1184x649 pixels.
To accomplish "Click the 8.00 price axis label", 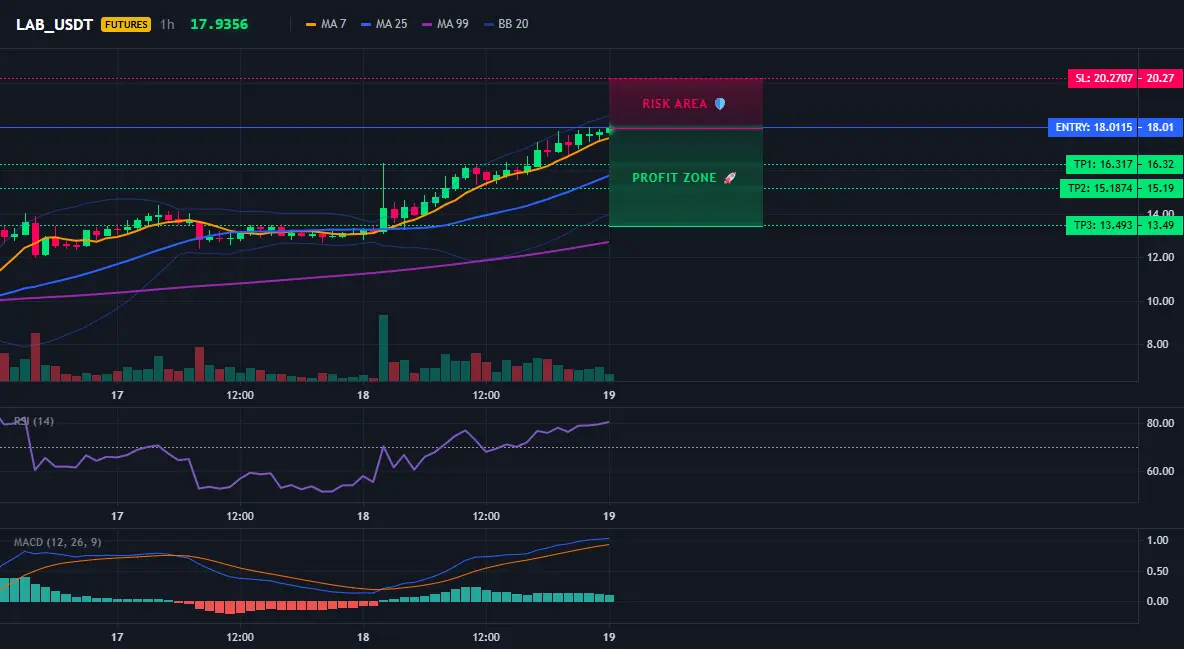I will (x=1158, y=345).
